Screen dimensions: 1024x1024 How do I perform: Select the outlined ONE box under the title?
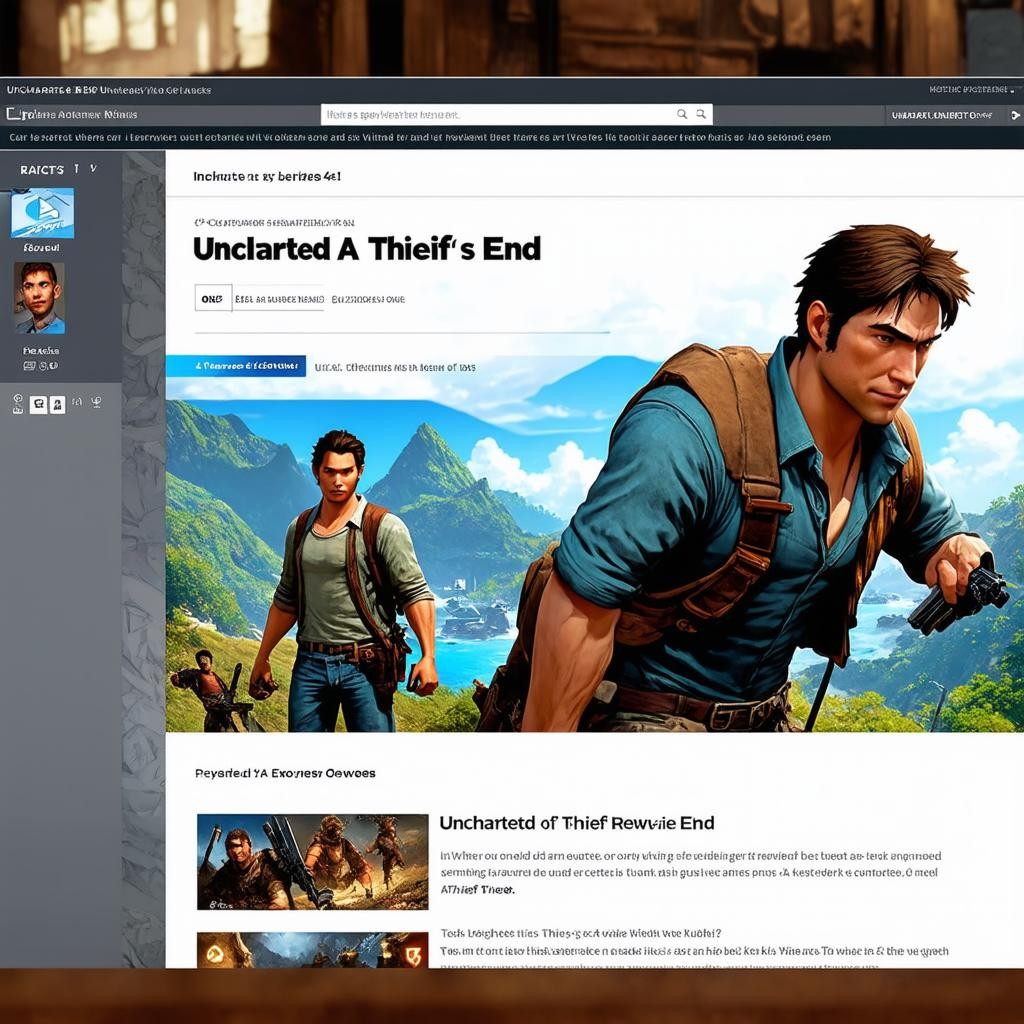click(x=212, y=298)
